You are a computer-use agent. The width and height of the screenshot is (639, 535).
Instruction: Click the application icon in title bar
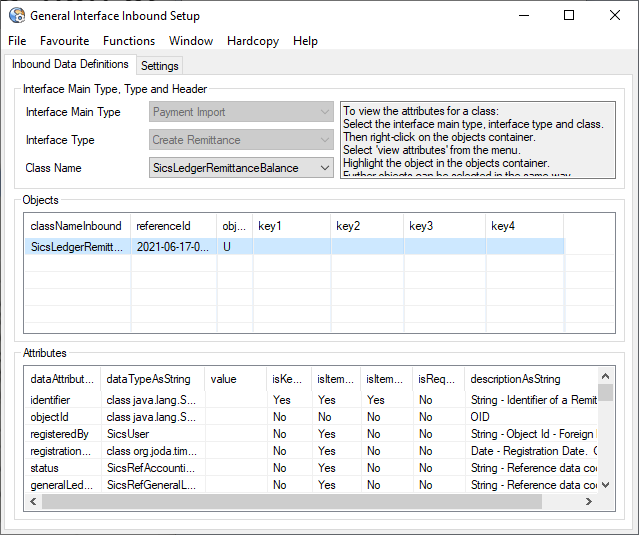16,16
